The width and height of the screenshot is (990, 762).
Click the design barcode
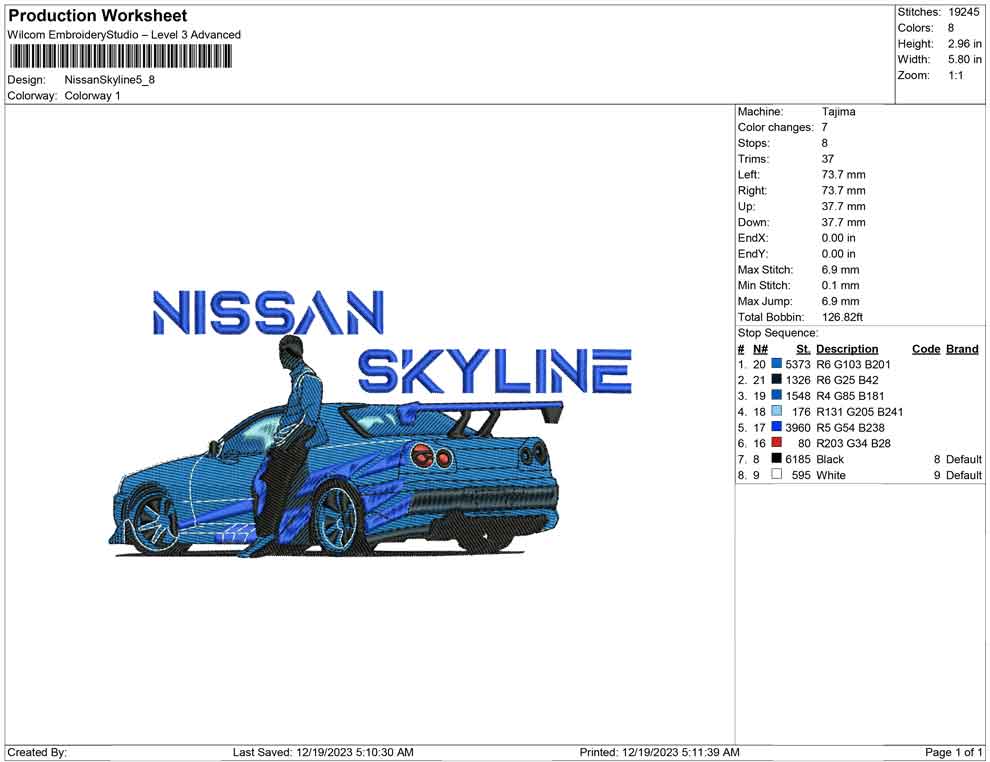pos(120,57)
